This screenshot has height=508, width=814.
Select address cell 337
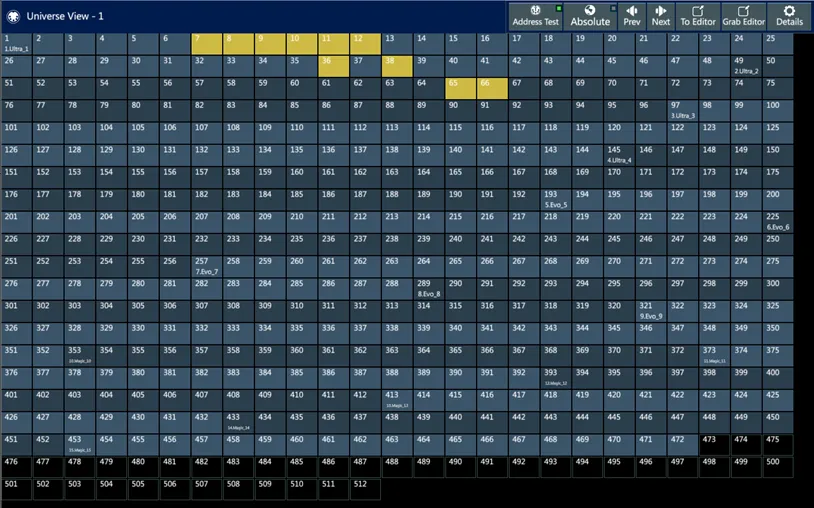[x=365, y=334]
